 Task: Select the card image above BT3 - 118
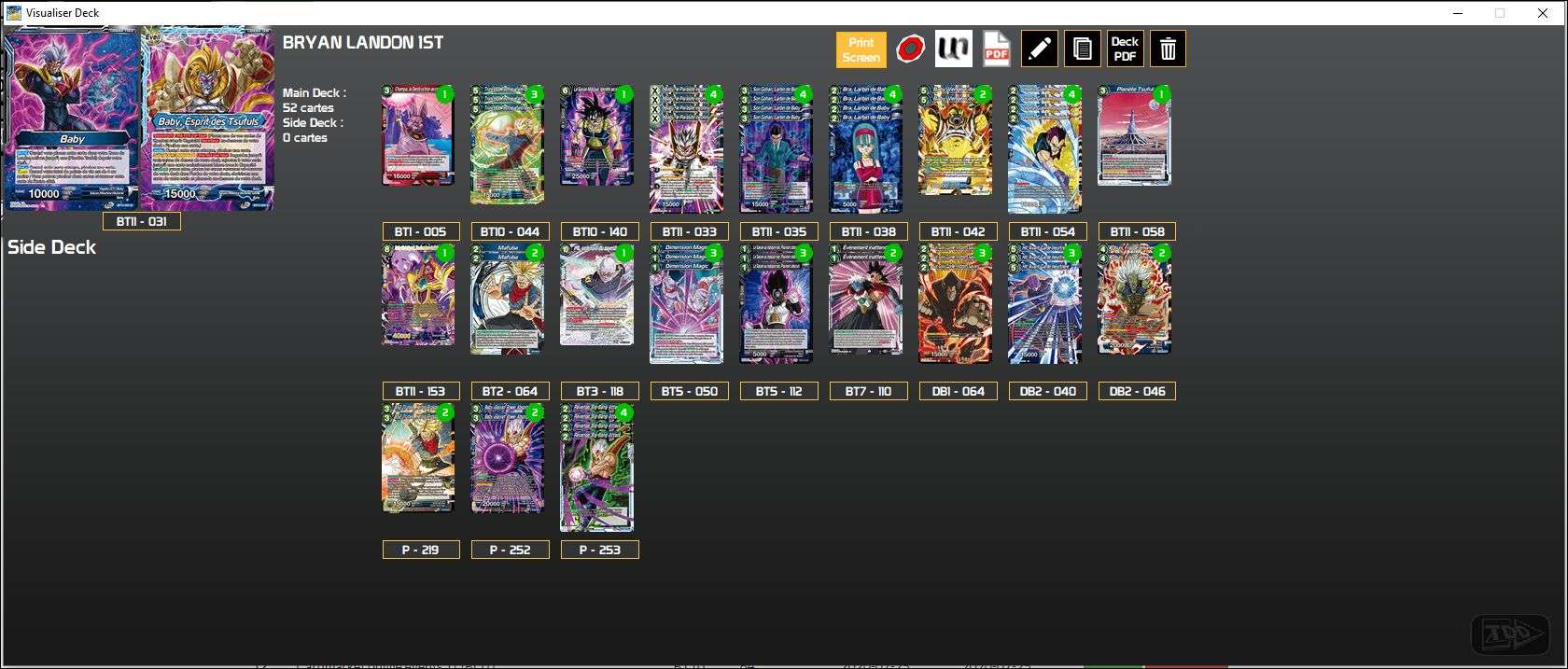596,295
